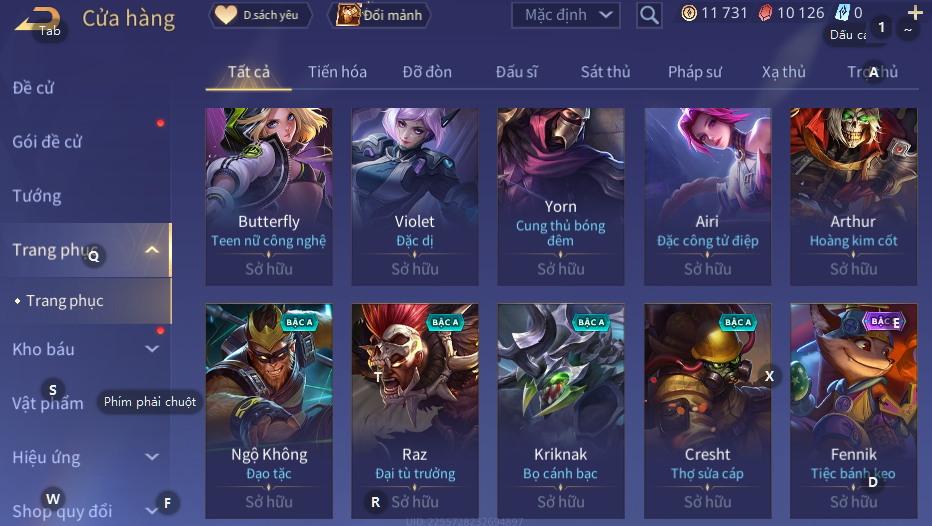Open the Kriknak Bọ cánh bạc skin

(x=561, y=411)
